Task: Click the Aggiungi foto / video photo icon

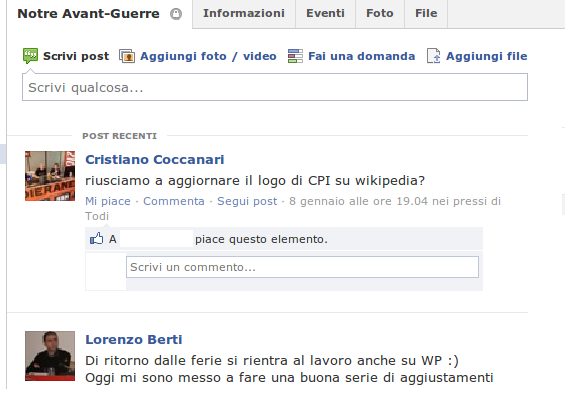Action: (x=127, y=56)
